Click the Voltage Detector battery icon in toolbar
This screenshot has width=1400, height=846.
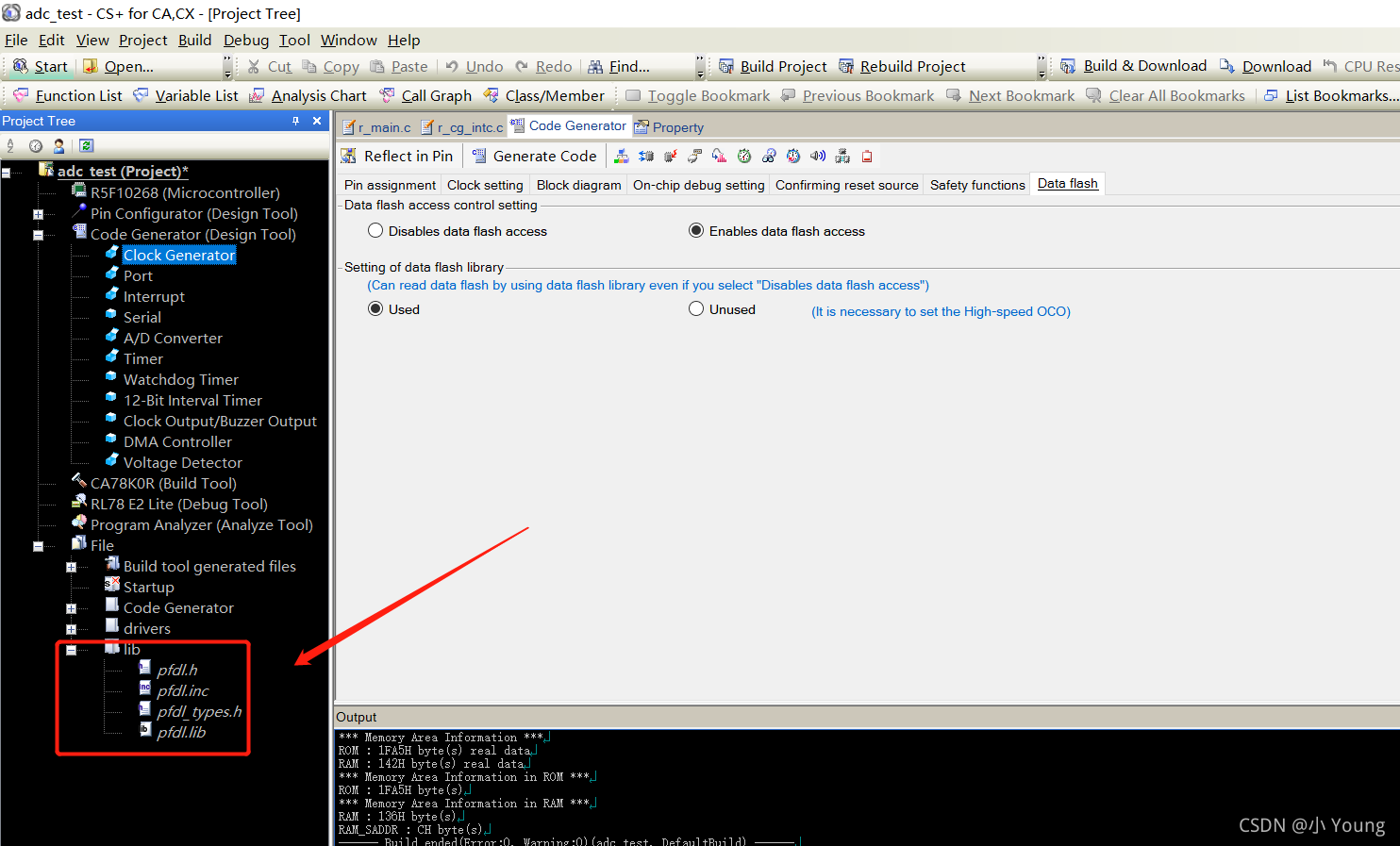pos(867,157)
